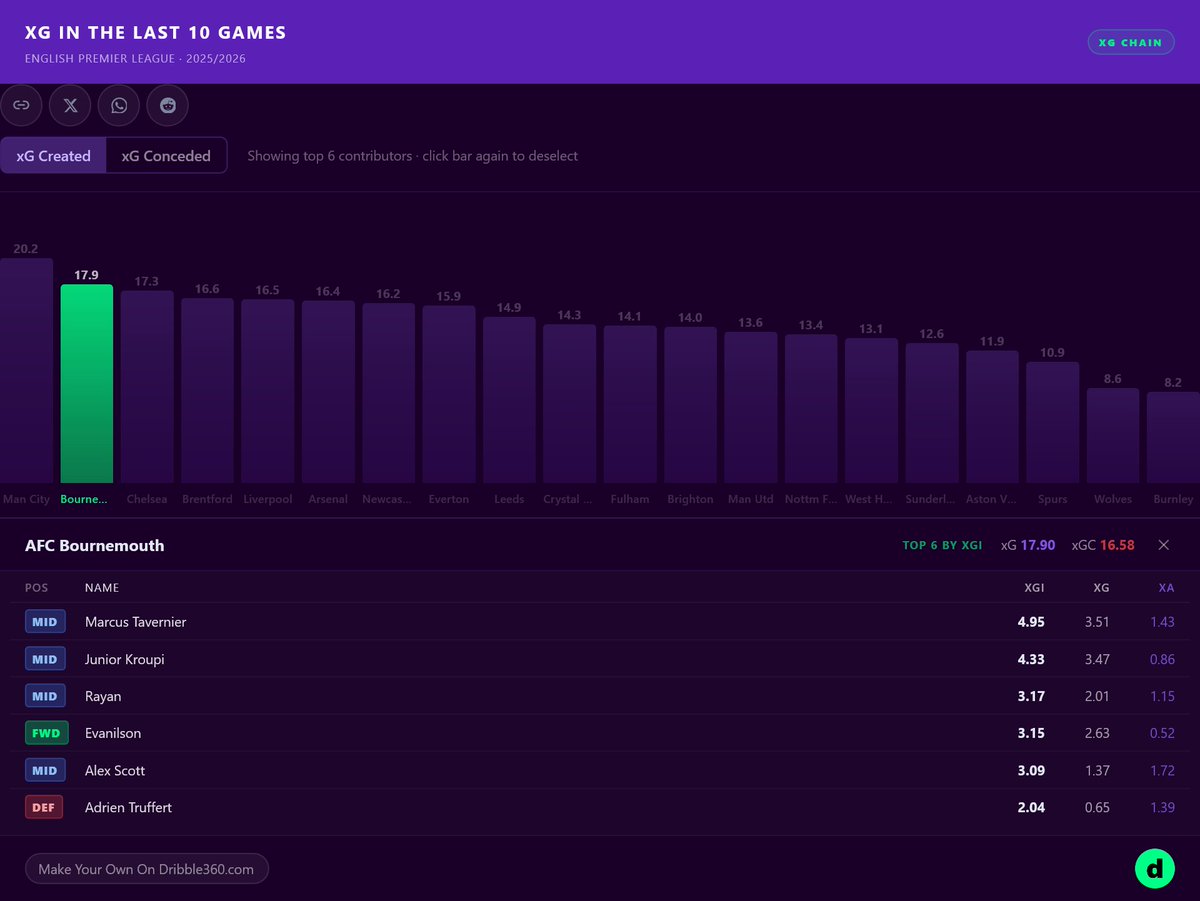The image size is (1200, 901).
Task: Open Make Your Own On Dribble360.com
Action: pyautogui.click(x=146, y=869)
